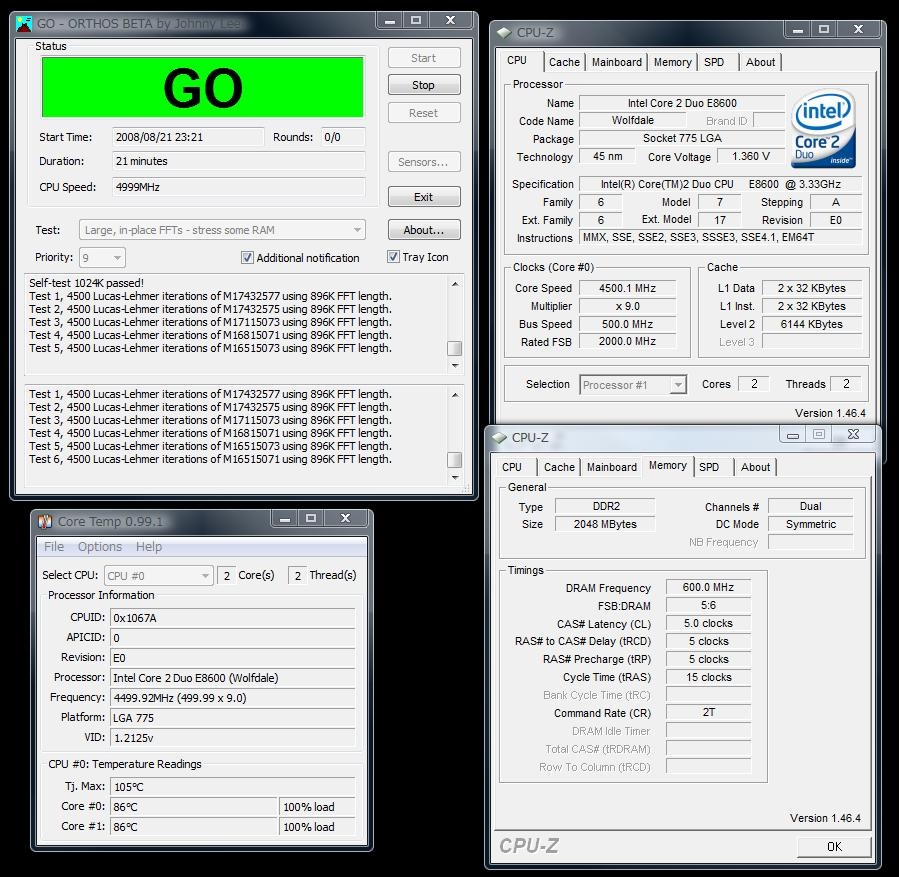The width and height of the screenshot is (899, 877).
Task: Close the upper CPU-Z window
Action: (857, 31)
